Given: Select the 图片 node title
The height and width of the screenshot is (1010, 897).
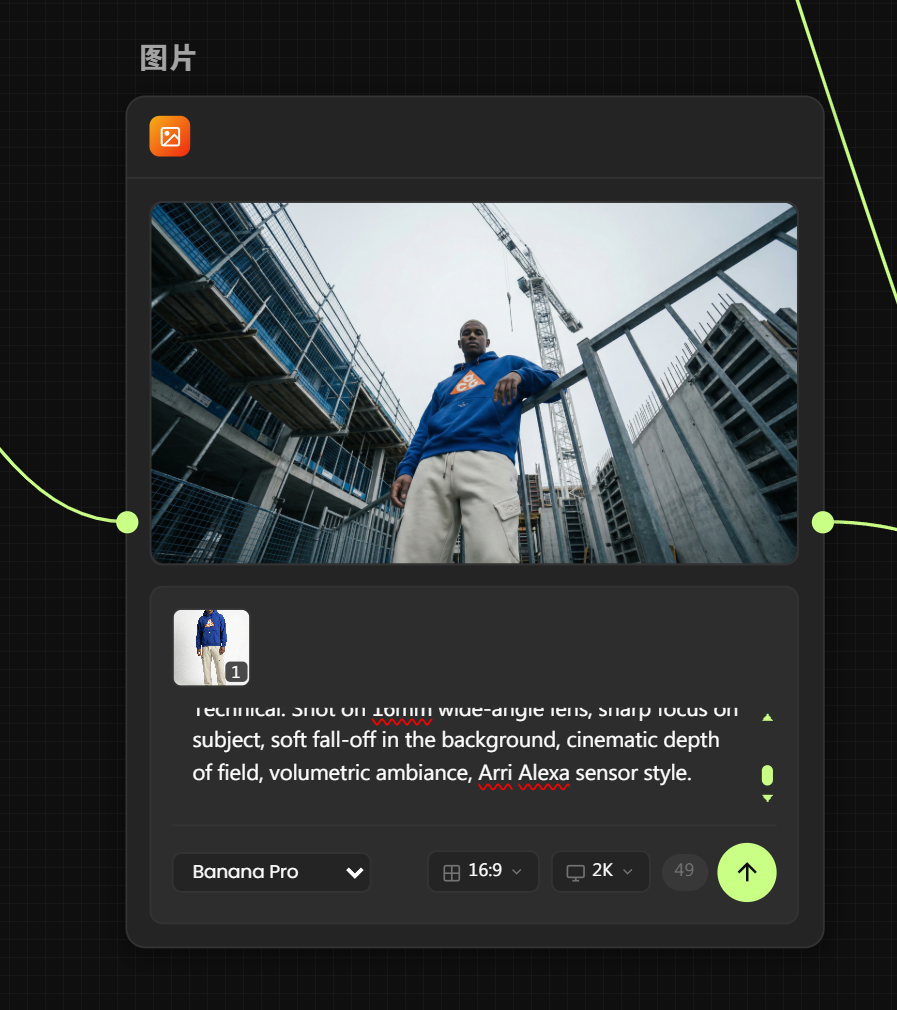Looking at the screenshot, I should [x=168, y=59].
